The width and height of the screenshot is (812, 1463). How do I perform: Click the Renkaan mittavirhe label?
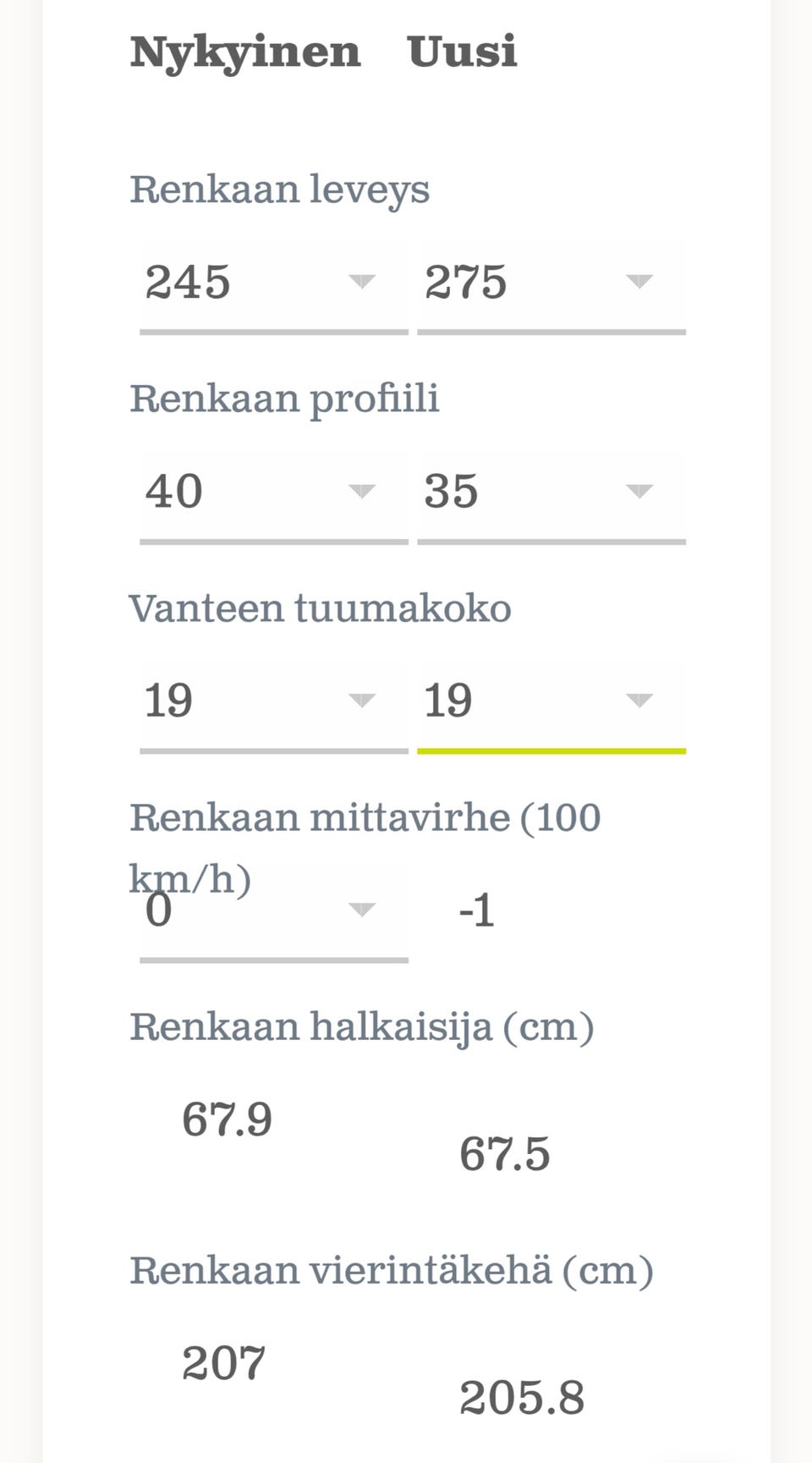coord(365,819)
